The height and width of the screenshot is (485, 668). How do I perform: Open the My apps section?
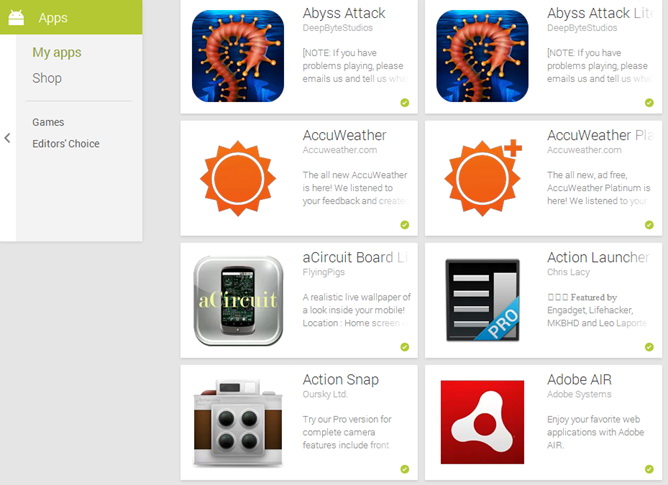point(57,52)
